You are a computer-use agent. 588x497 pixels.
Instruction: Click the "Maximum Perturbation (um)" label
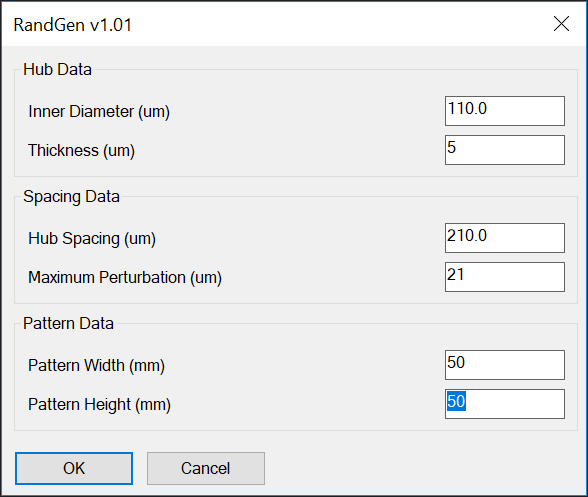pos(125,278)
